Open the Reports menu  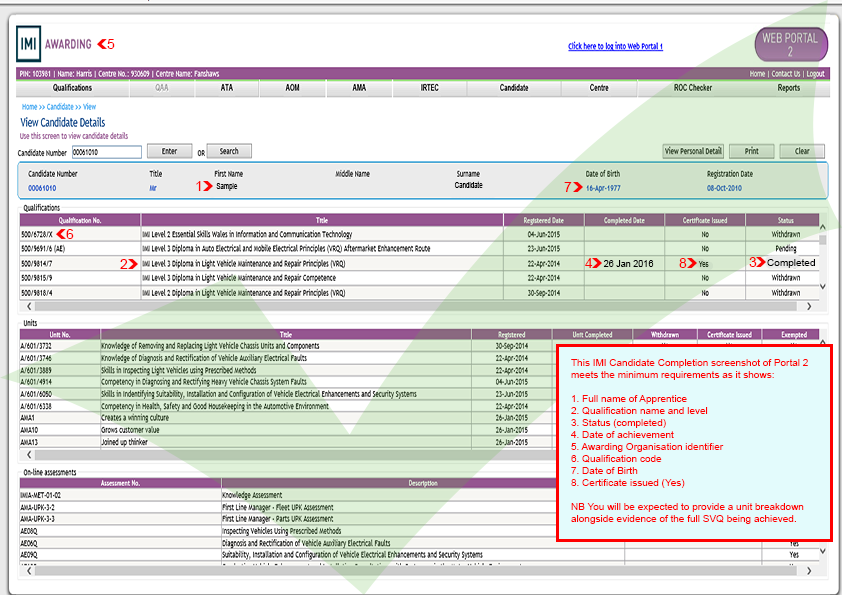pos(788,88)
